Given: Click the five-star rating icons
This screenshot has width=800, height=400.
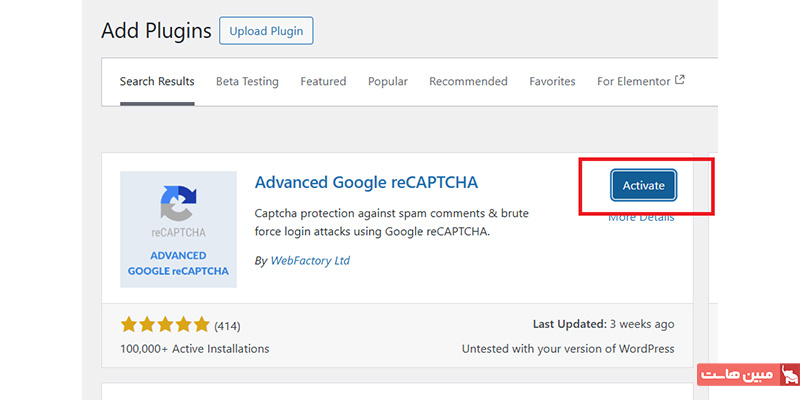Looking at the screenshot, I should [x=165, y=324].
